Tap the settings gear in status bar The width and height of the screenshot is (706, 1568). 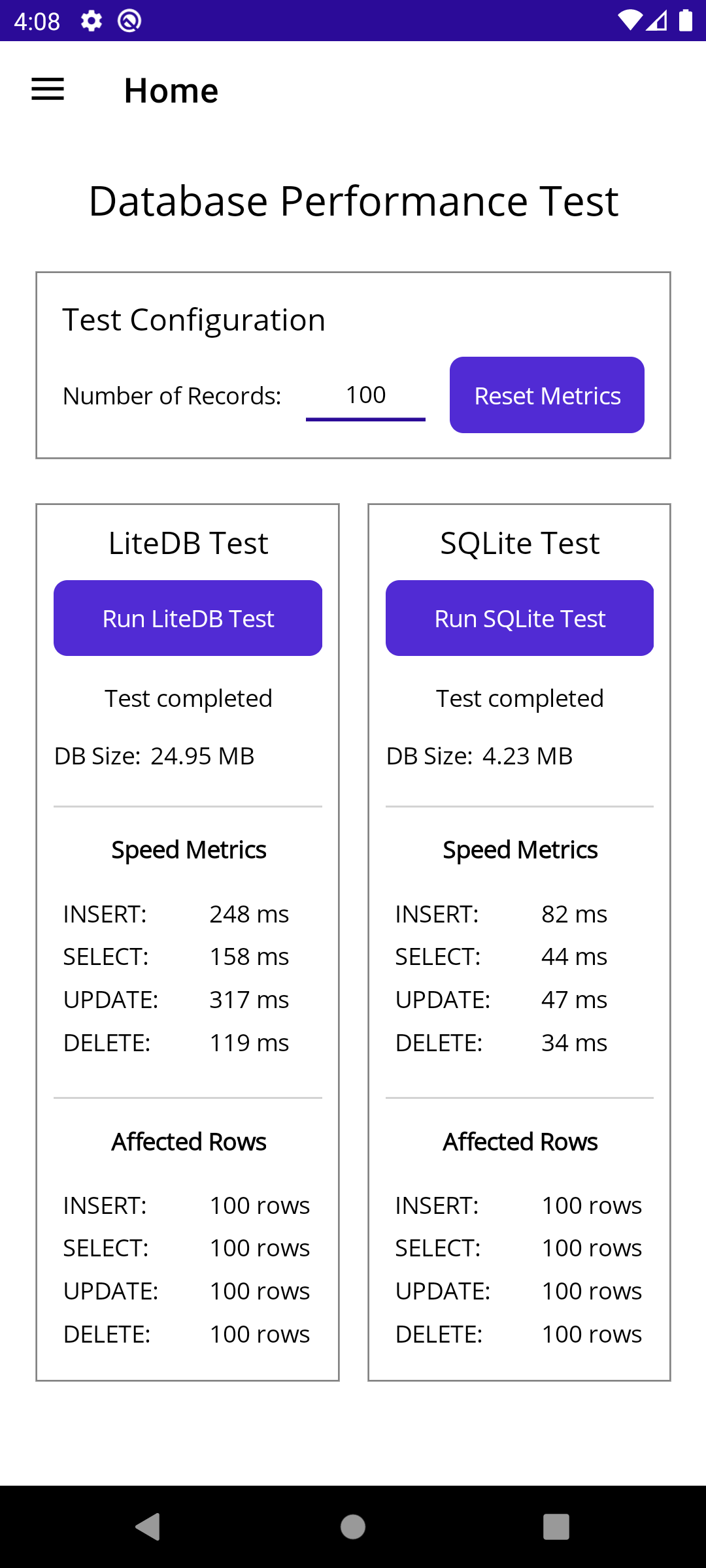(92, 21)
